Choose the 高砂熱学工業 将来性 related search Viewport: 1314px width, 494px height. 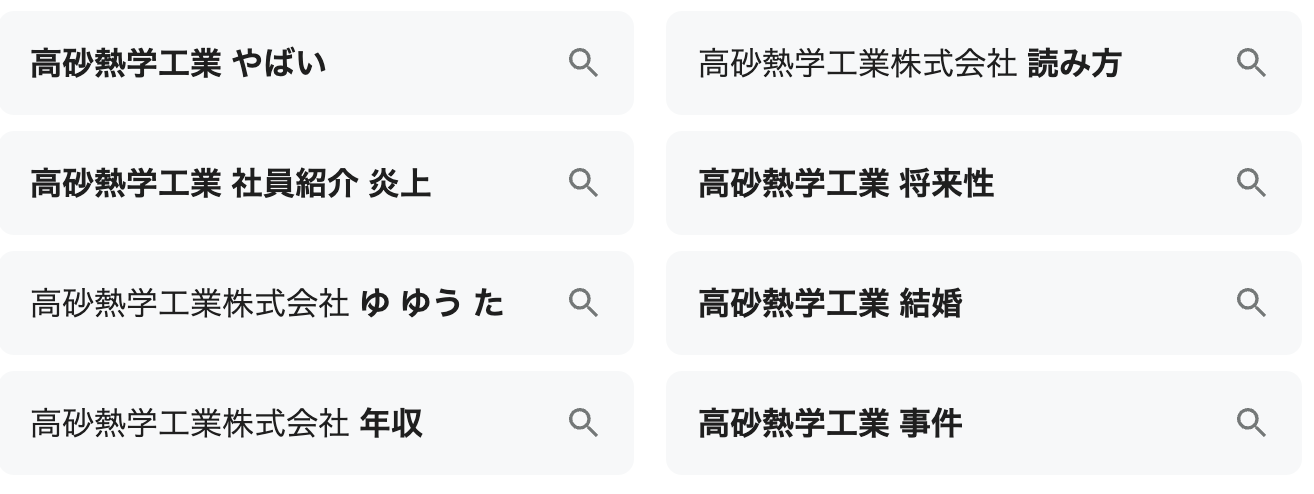click(x=846, y=184)
